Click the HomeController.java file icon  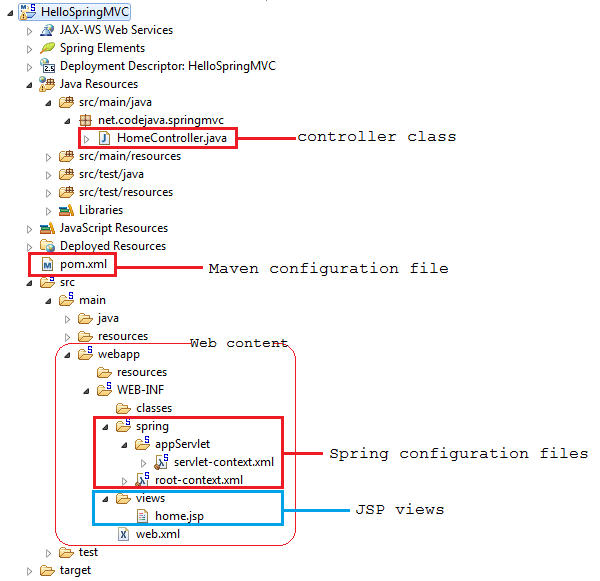pyautogui.click(x=104, y=138)
